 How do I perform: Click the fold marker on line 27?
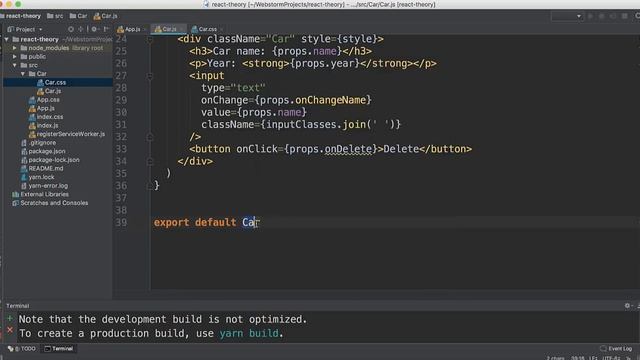pos(150,76)
